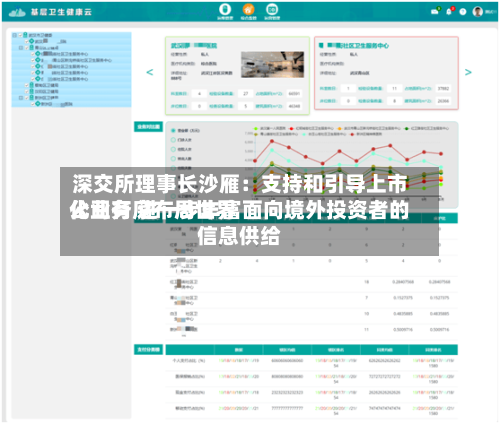Screen dimensions: 500x424
Task: Click the building icon of the root tree node
Action: [25, 35]
